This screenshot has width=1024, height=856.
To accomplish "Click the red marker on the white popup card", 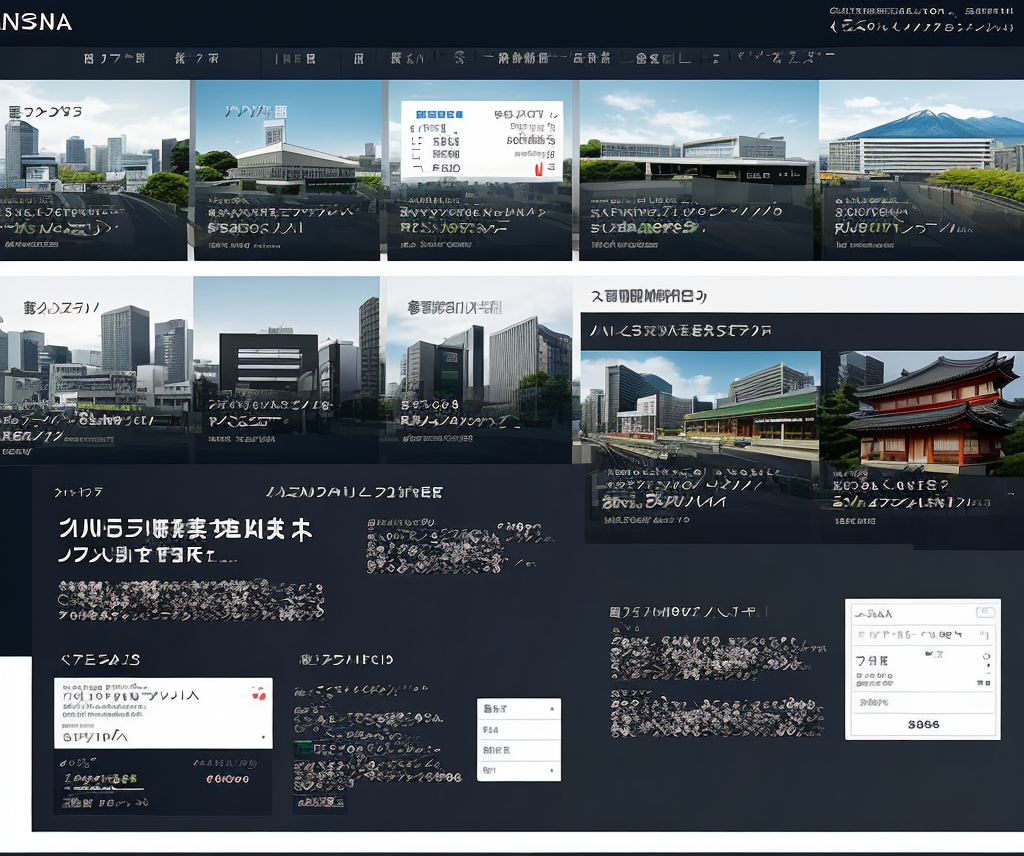I will point(539,169).
